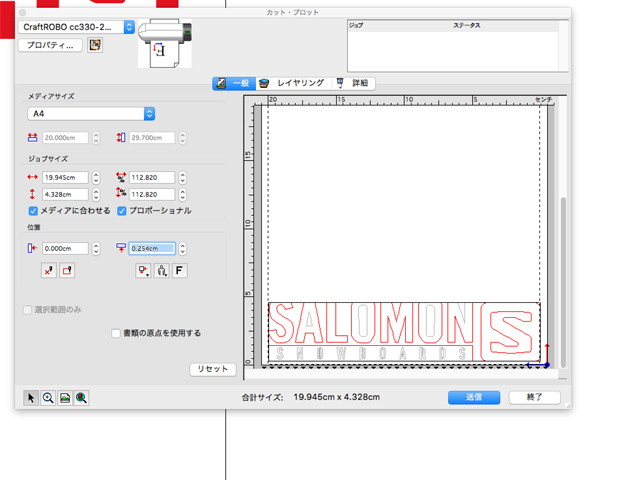Toggle the プロポーショナル checkbox
Image resolution: width=640 pixels, height=480 pixels.
tap(122, 211)
